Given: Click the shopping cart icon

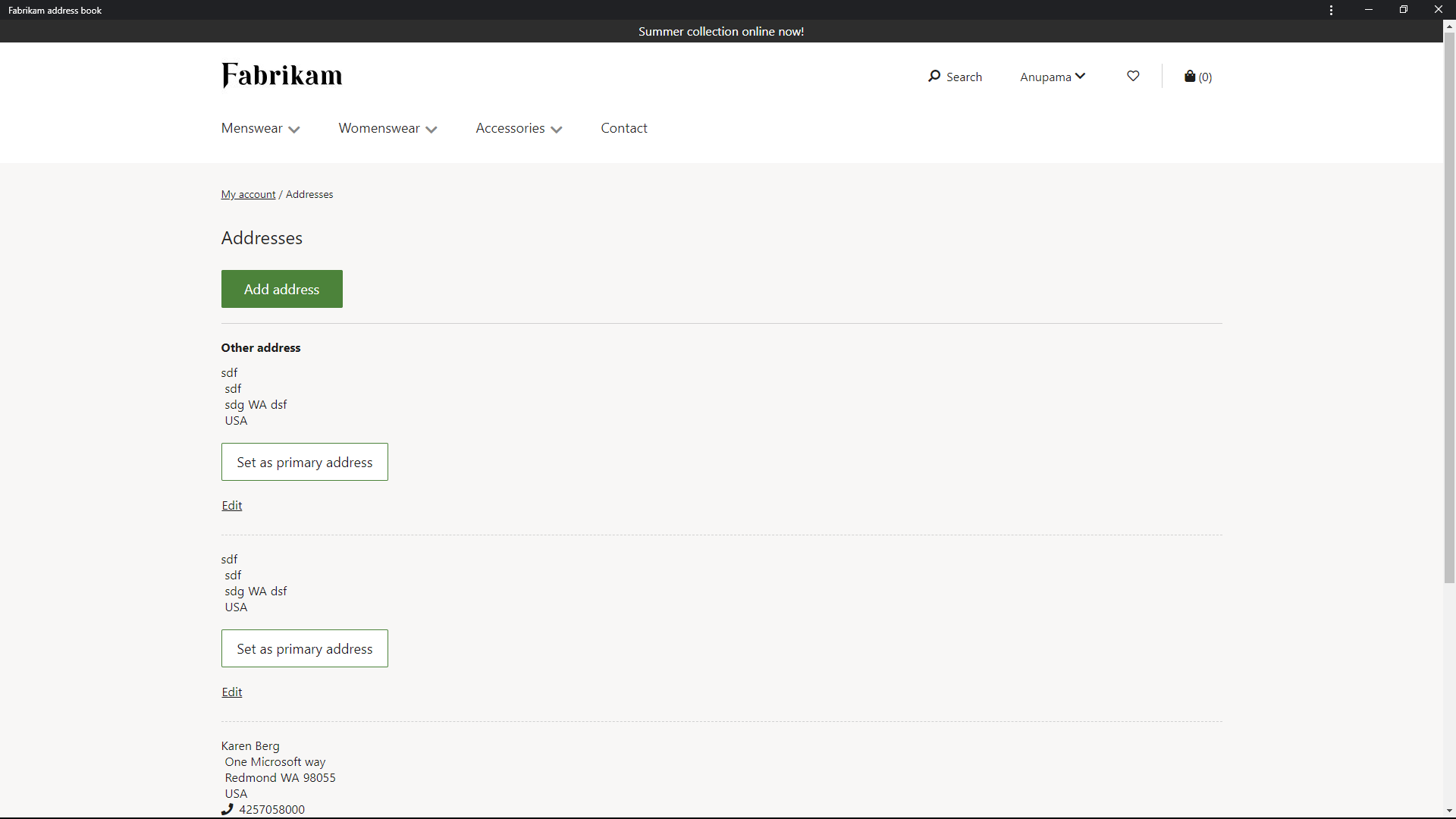Looking at the screenshot, I should [x=1191, y=76].
